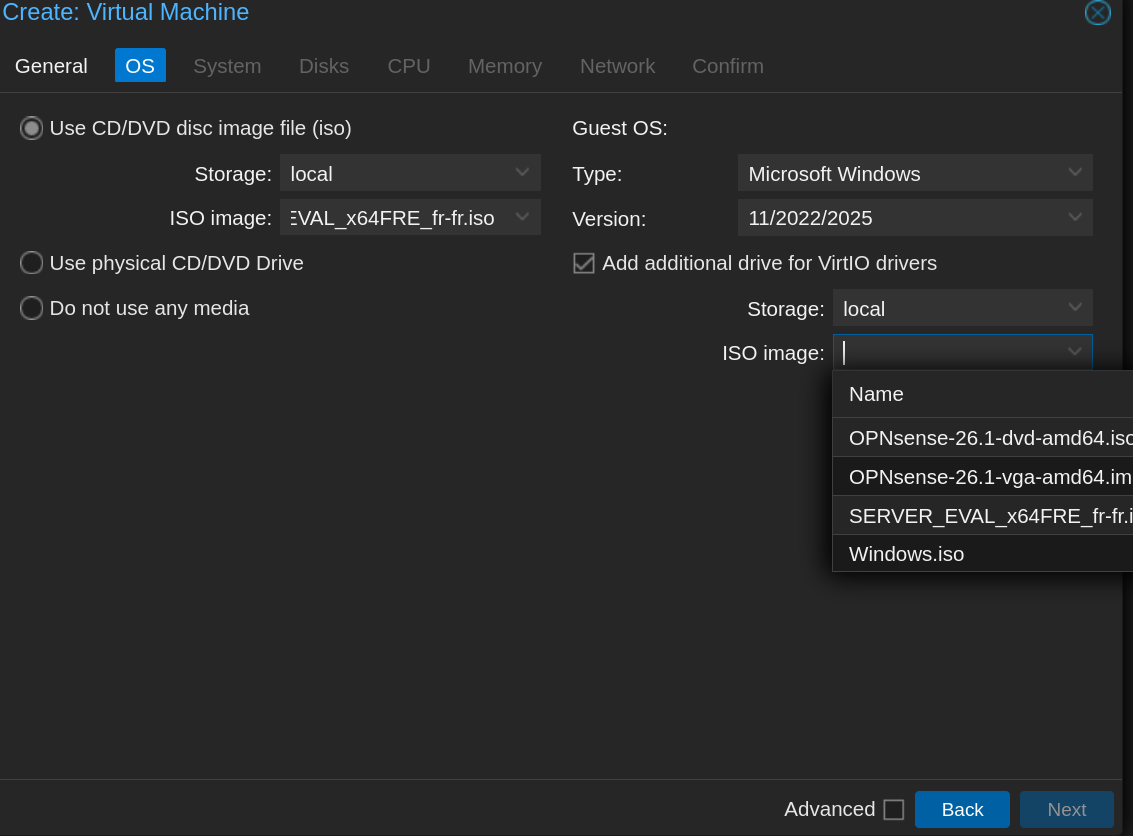Viewport: 1133px width, 836px height.
Task: Choose 'Do not use any media' option
Action: (x=32, y=308)
